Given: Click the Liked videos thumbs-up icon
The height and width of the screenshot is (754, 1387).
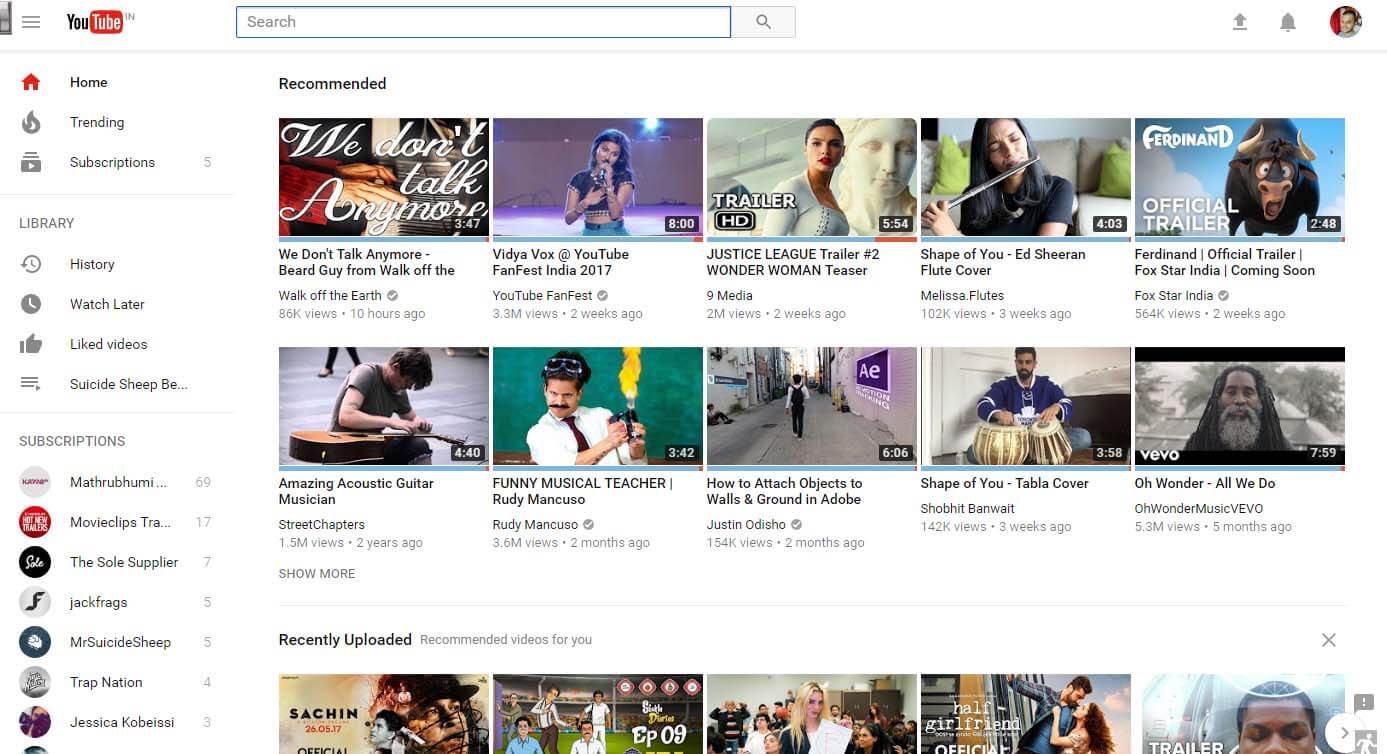Looking at the screenshot, I should 31,344.
